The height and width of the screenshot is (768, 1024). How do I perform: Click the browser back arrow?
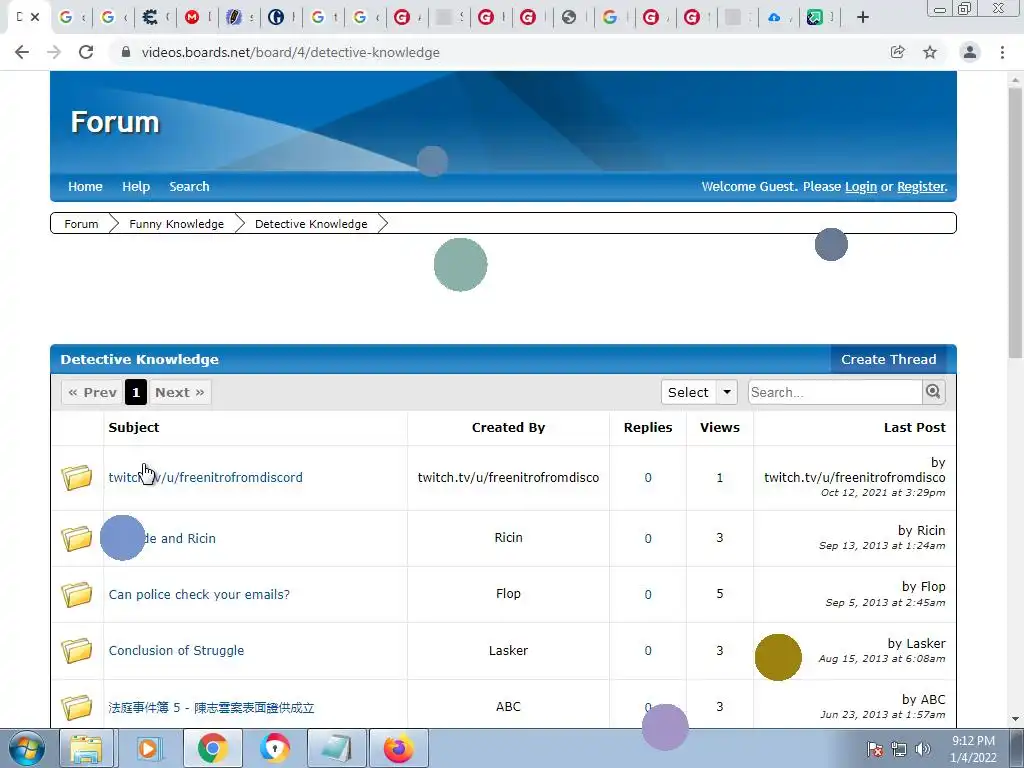click(x=22, y=52)
